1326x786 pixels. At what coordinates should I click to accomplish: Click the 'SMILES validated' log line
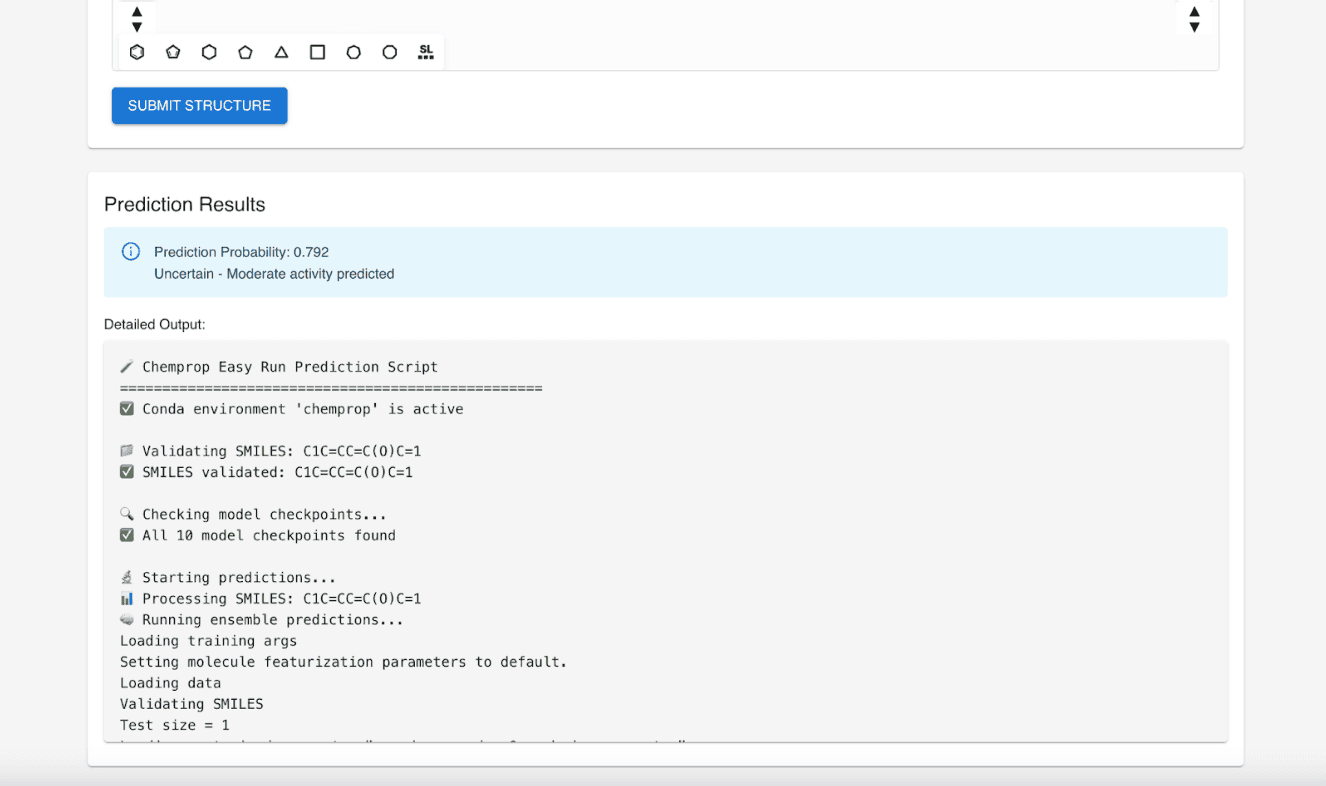277,472
